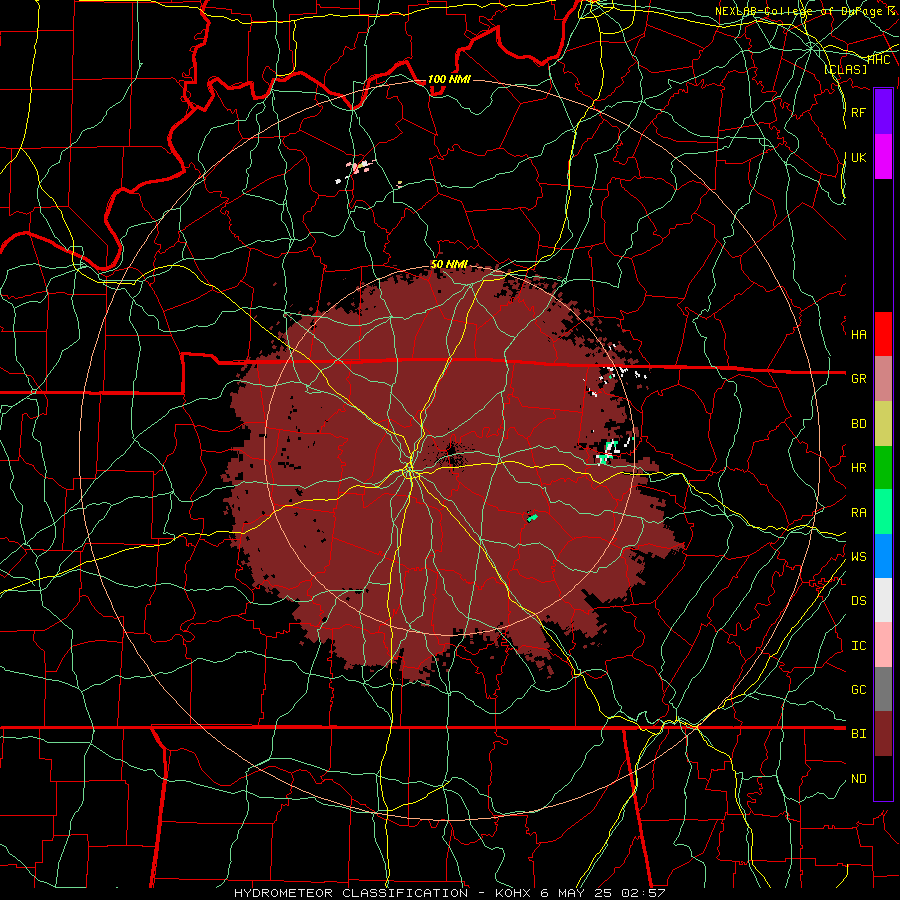Click the radar site at highway convergence center
Screen dimensions: 900x900
(x=410, y=472)
